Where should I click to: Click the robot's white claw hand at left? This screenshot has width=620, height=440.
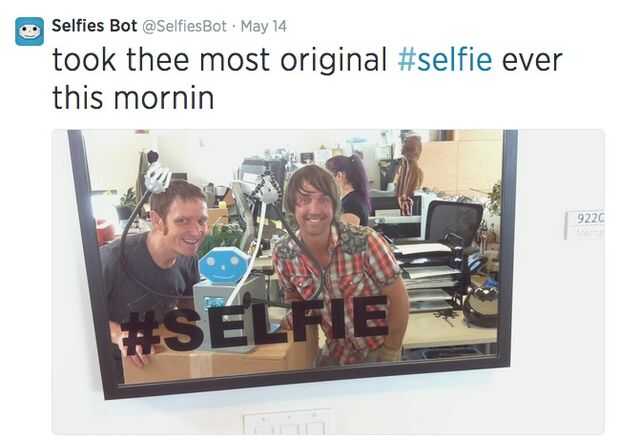pyautogui.click(x=159, y=177)
